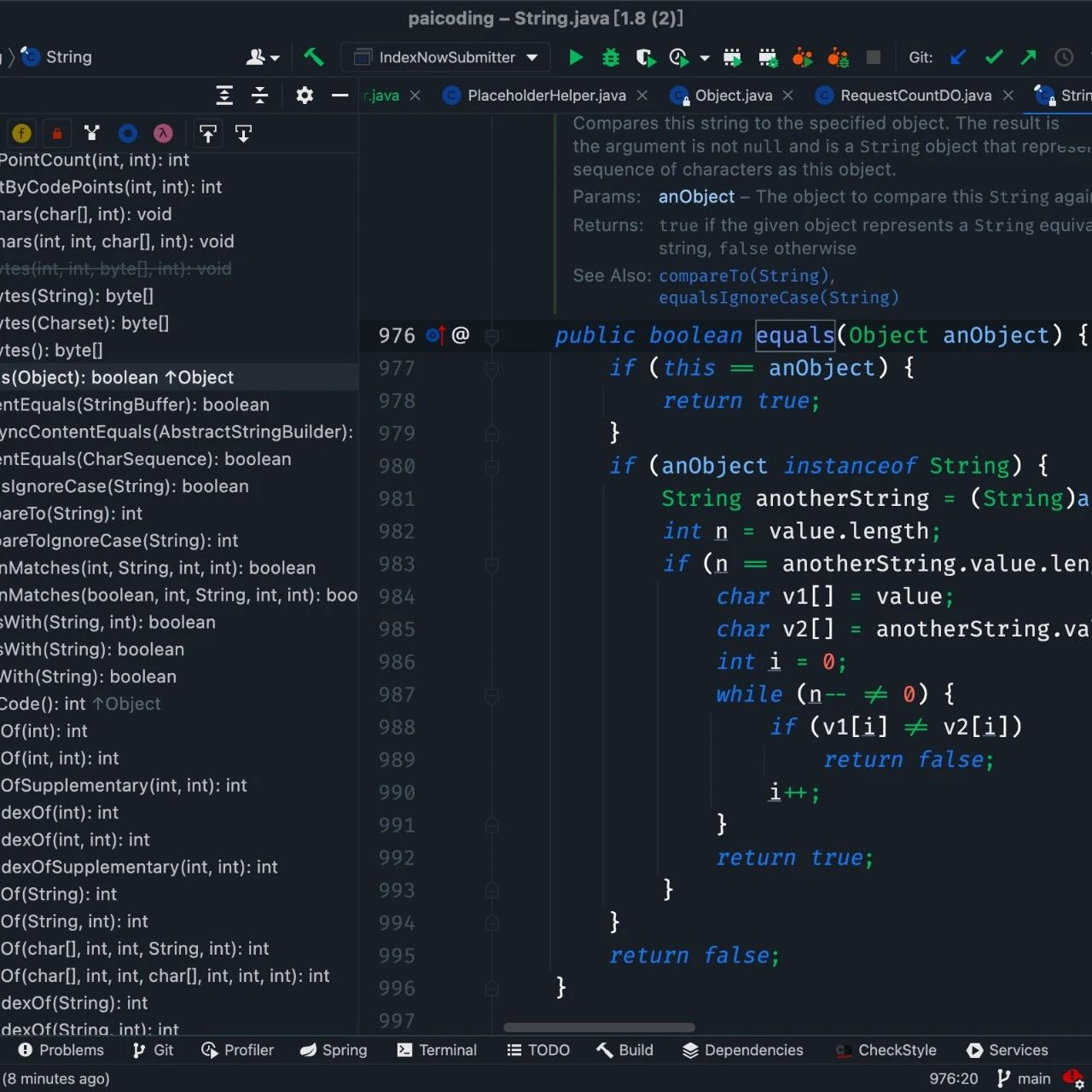1092x1092 pixels.
Task: Click the editor horizontal scrollbar
Action: 599,1027
